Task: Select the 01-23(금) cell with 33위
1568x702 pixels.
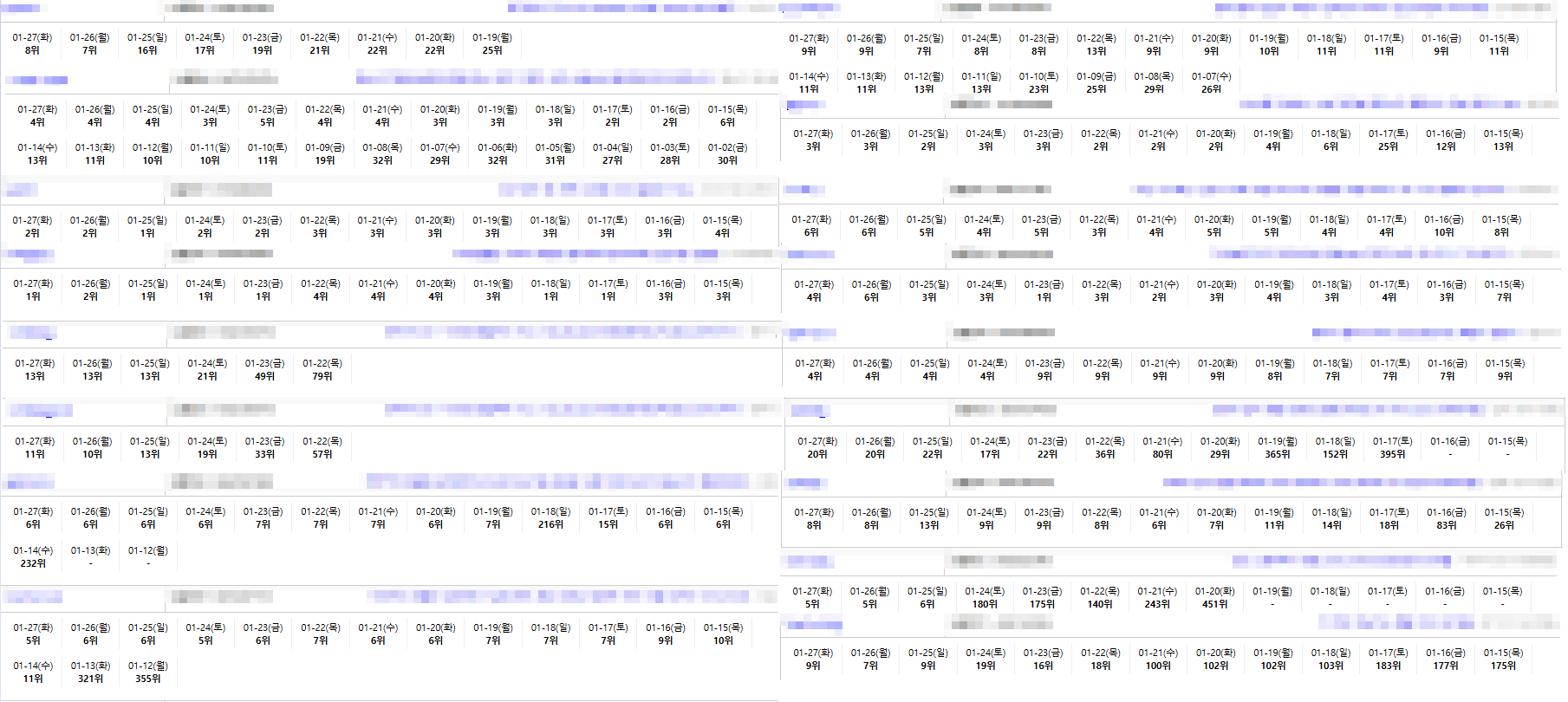Action: 264,447
